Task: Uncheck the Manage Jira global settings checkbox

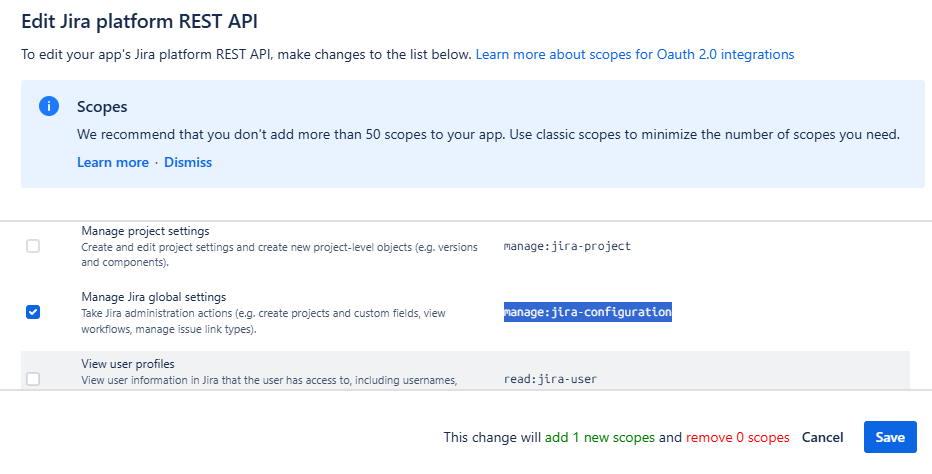Action: 33,312
